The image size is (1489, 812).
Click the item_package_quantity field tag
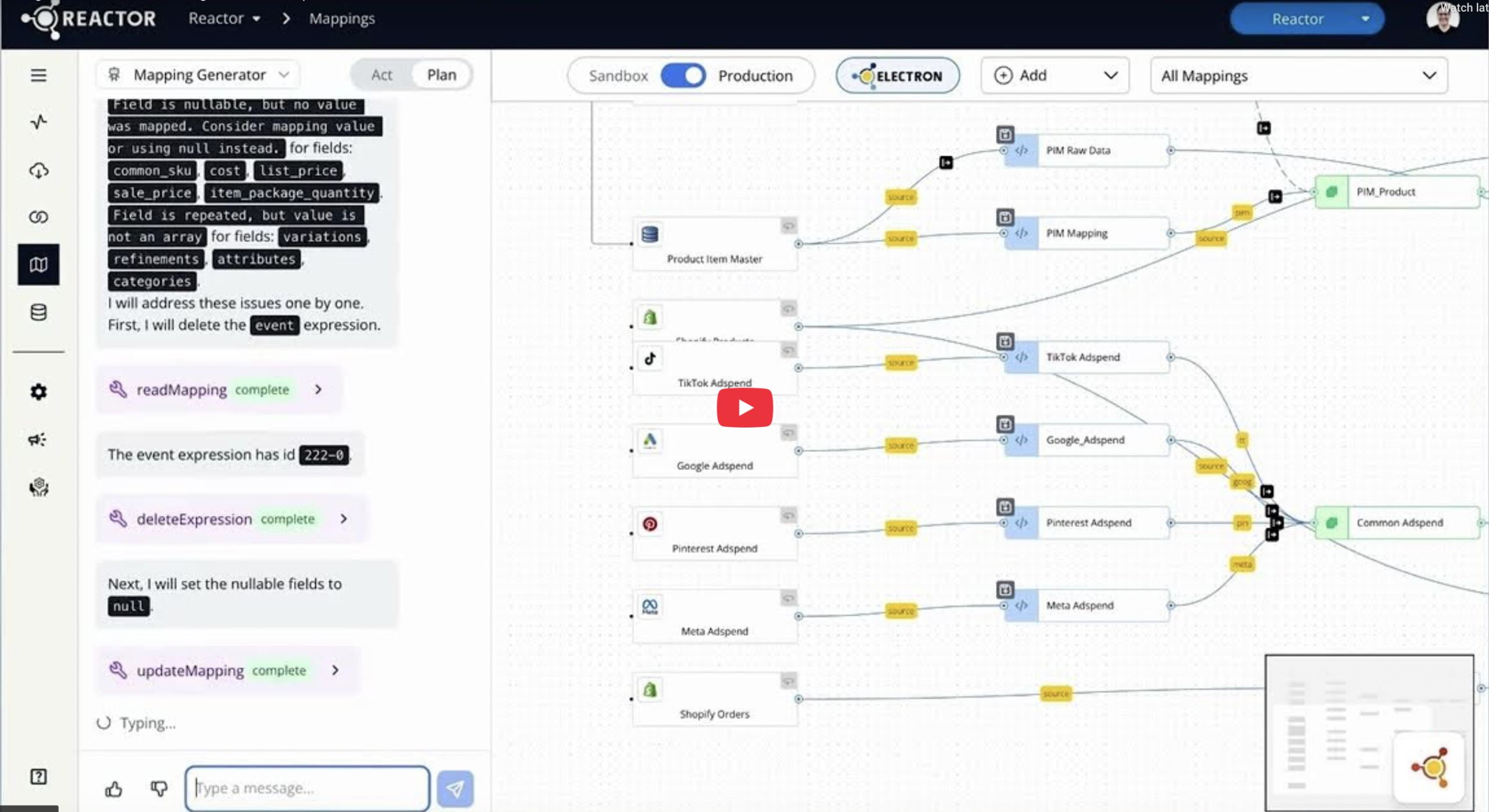(292, 193)
